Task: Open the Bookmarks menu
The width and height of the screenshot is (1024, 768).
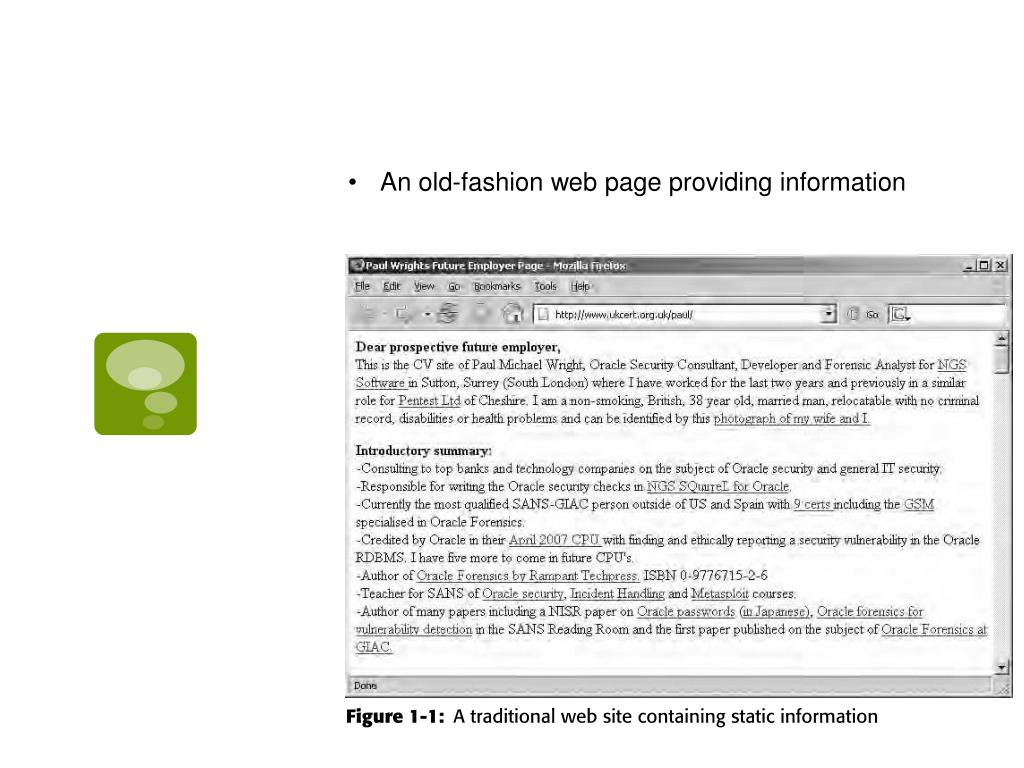Action: coord(497,286)
